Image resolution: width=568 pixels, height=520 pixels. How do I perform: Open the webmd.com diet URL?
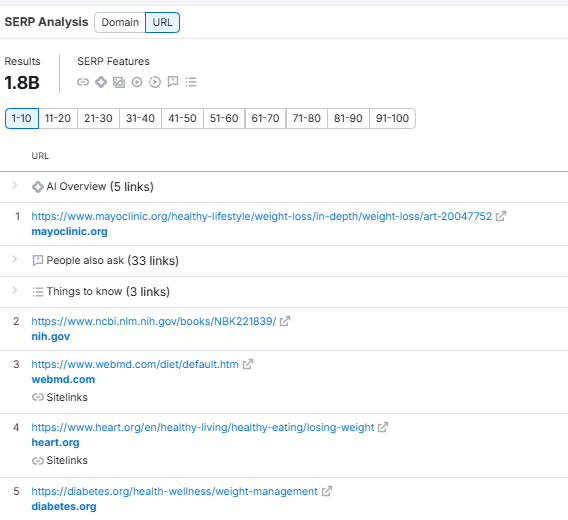(135, 364)
